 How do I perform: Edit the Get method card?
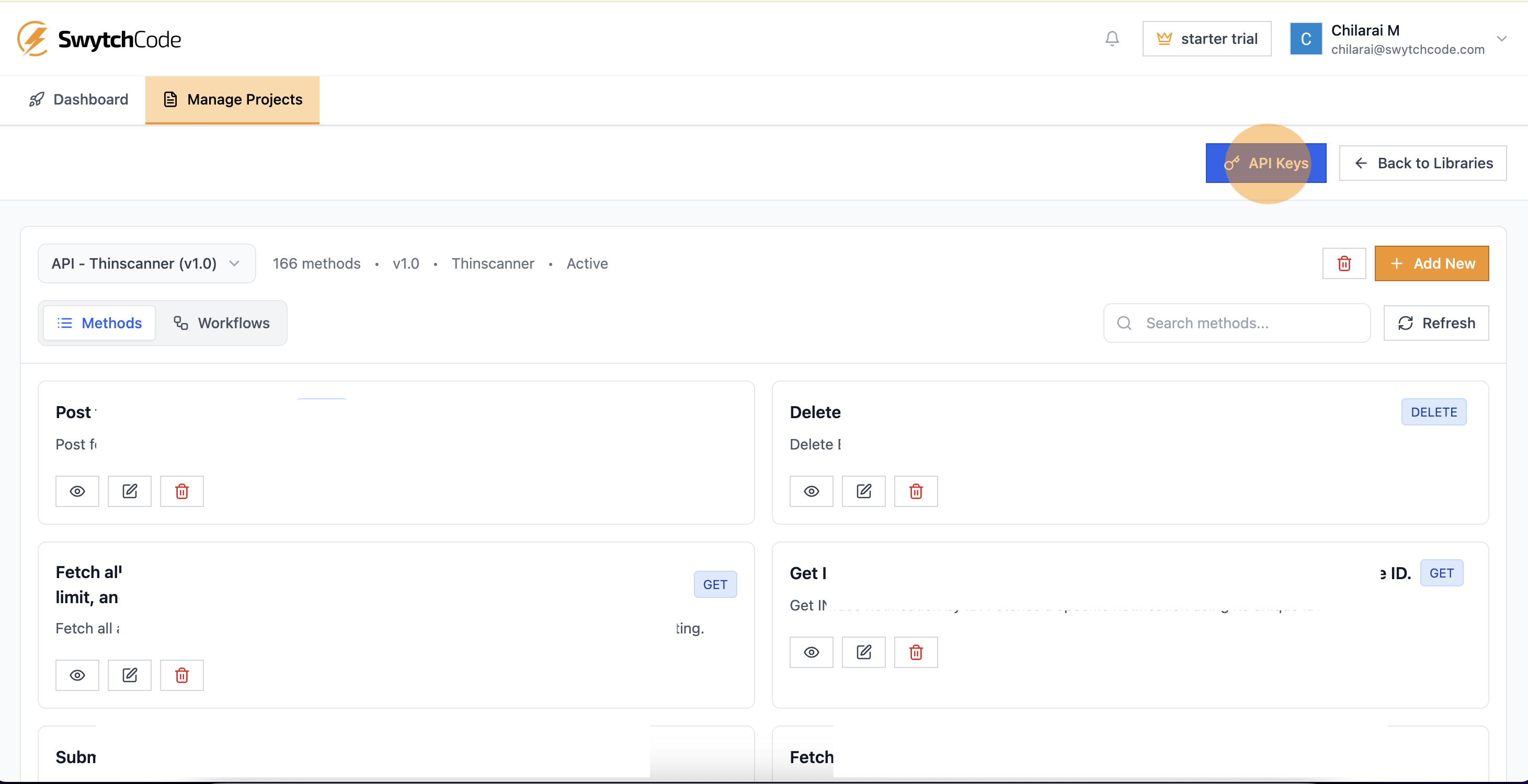tap(863, 652)
